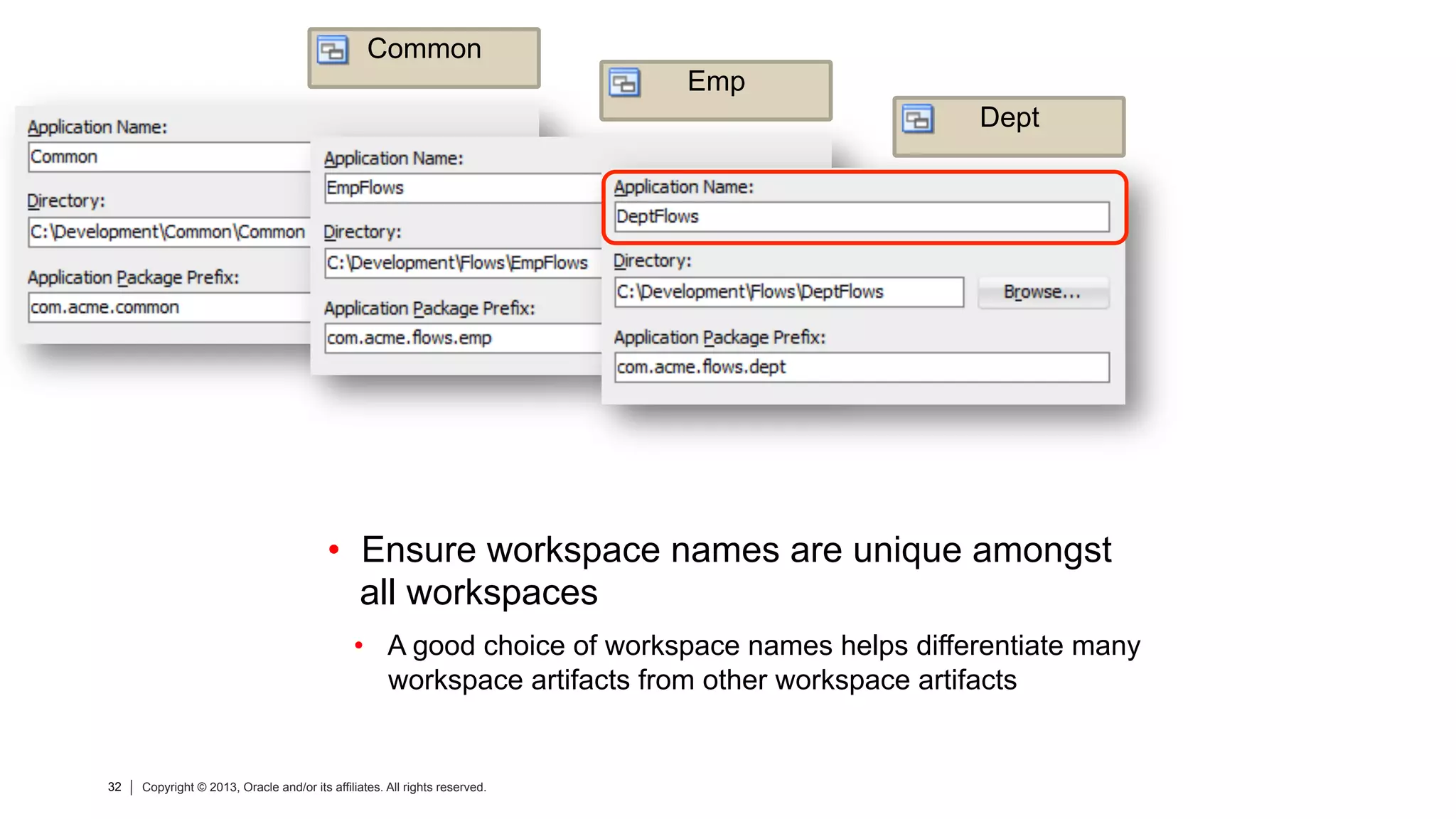This screenshot has width=1456, height=819.
Task: Select the C:\Development\Flows\DeptFlows directory field
Action: pyautogui.click(x=789, y=292)
